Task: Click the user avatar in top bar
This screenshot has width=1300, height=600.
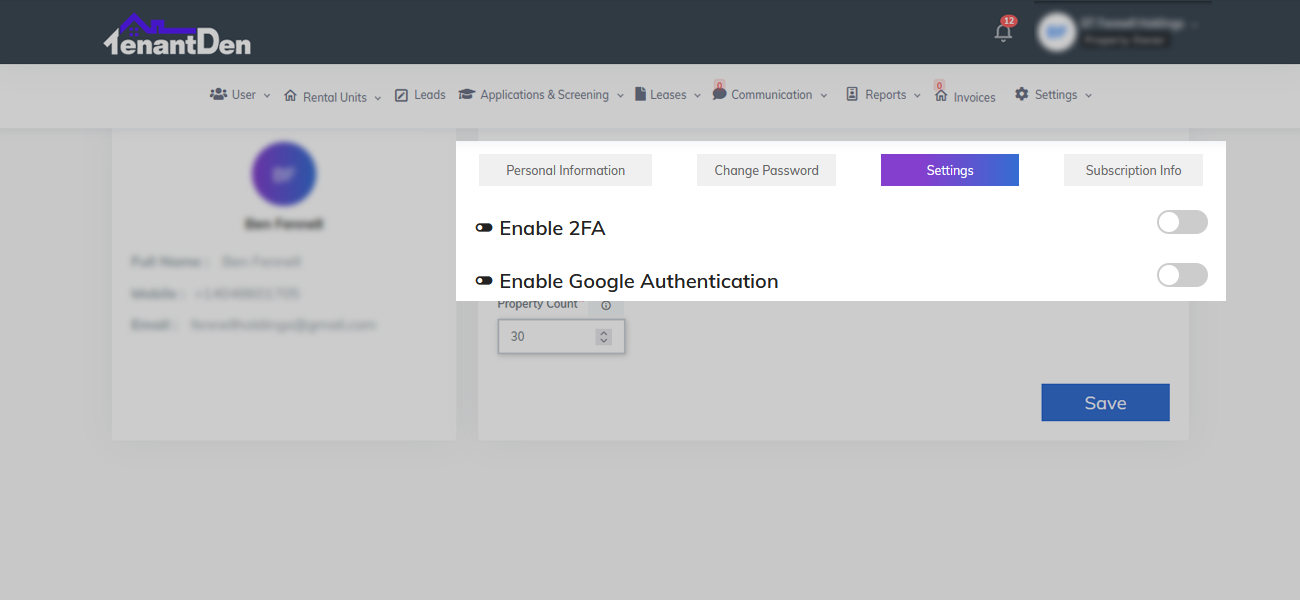Action: click(1056, 33)
